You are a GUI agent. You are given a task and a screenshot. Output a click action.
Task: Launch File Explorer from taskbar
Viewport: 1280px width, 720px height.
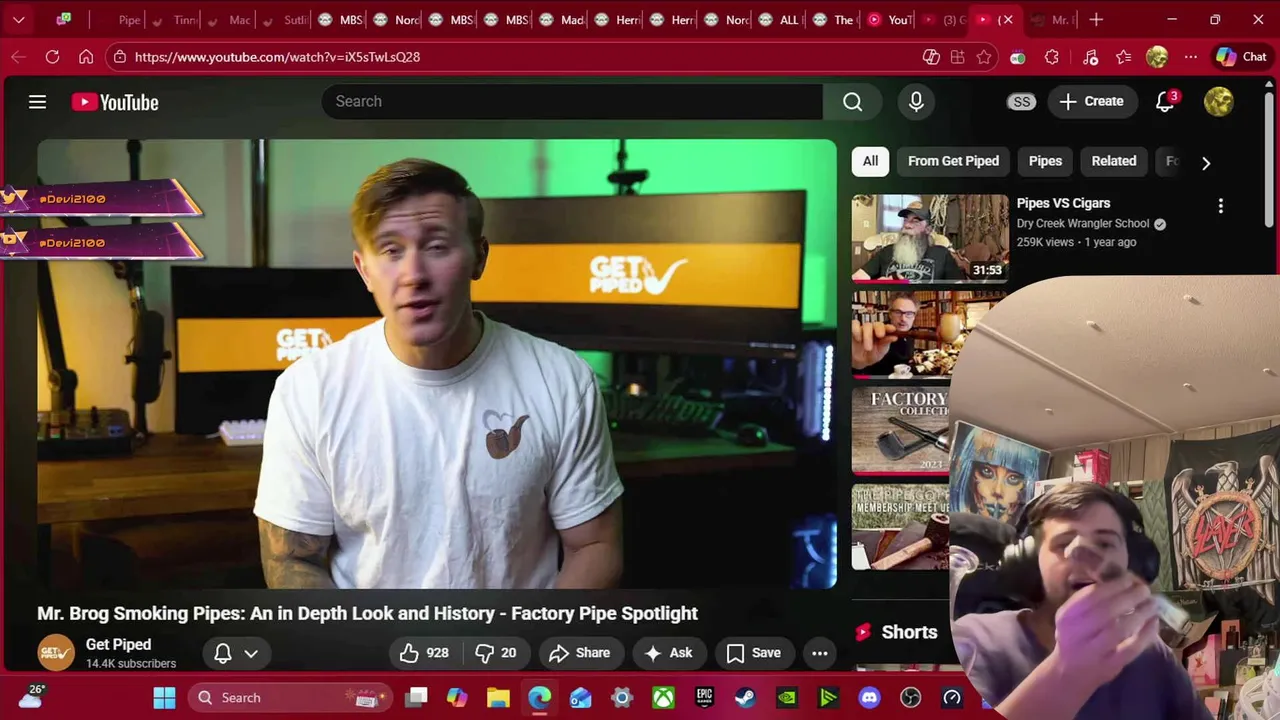coord(498,697)
